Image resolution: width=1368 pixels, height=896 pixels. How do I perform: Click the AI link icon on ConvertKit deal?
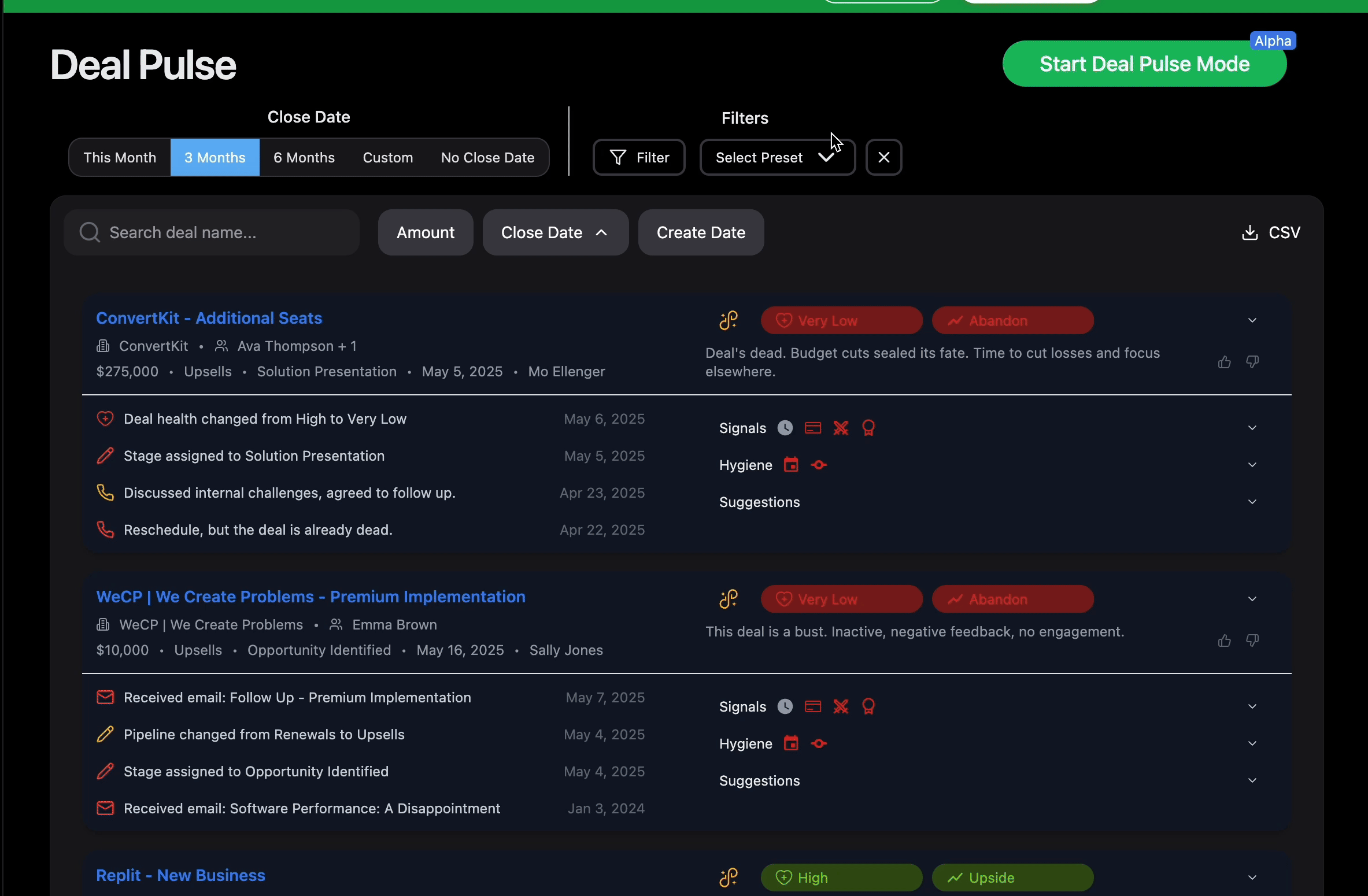point(729,320)
